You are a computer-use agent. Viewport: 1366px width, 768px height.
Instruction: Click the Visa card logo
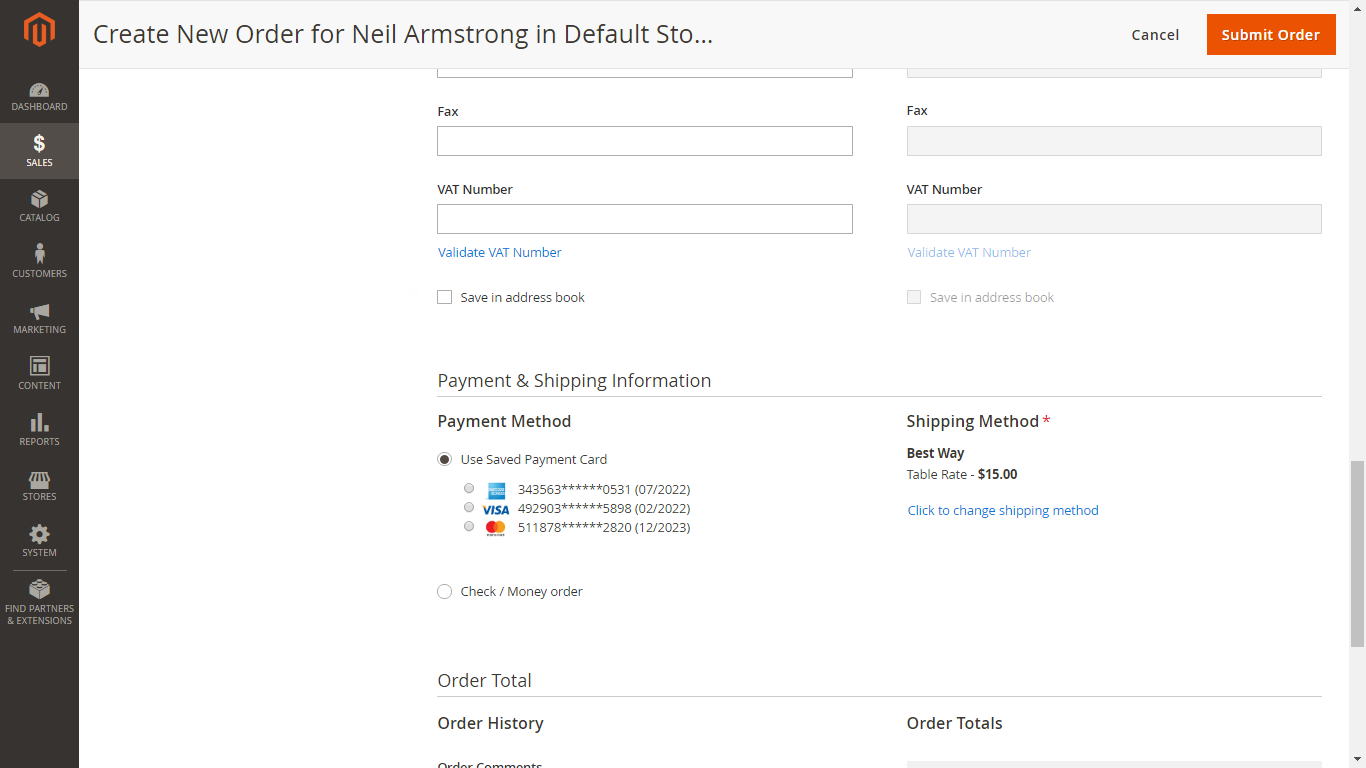pyautogui.click(x=496, y=509)
